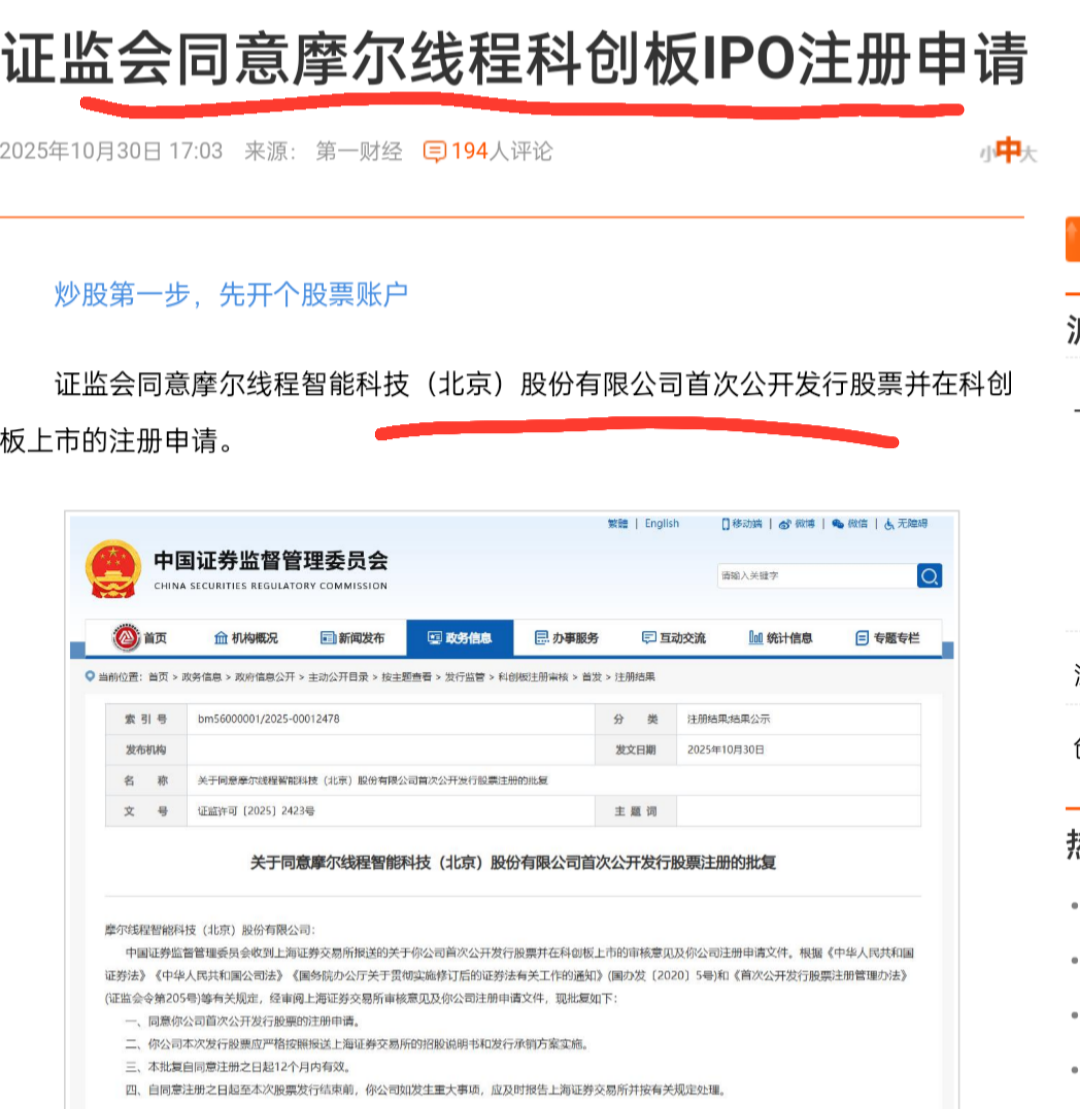
Task: Select the 政务信息 tab
Action: pyautogui.click(x=460, y=638)
